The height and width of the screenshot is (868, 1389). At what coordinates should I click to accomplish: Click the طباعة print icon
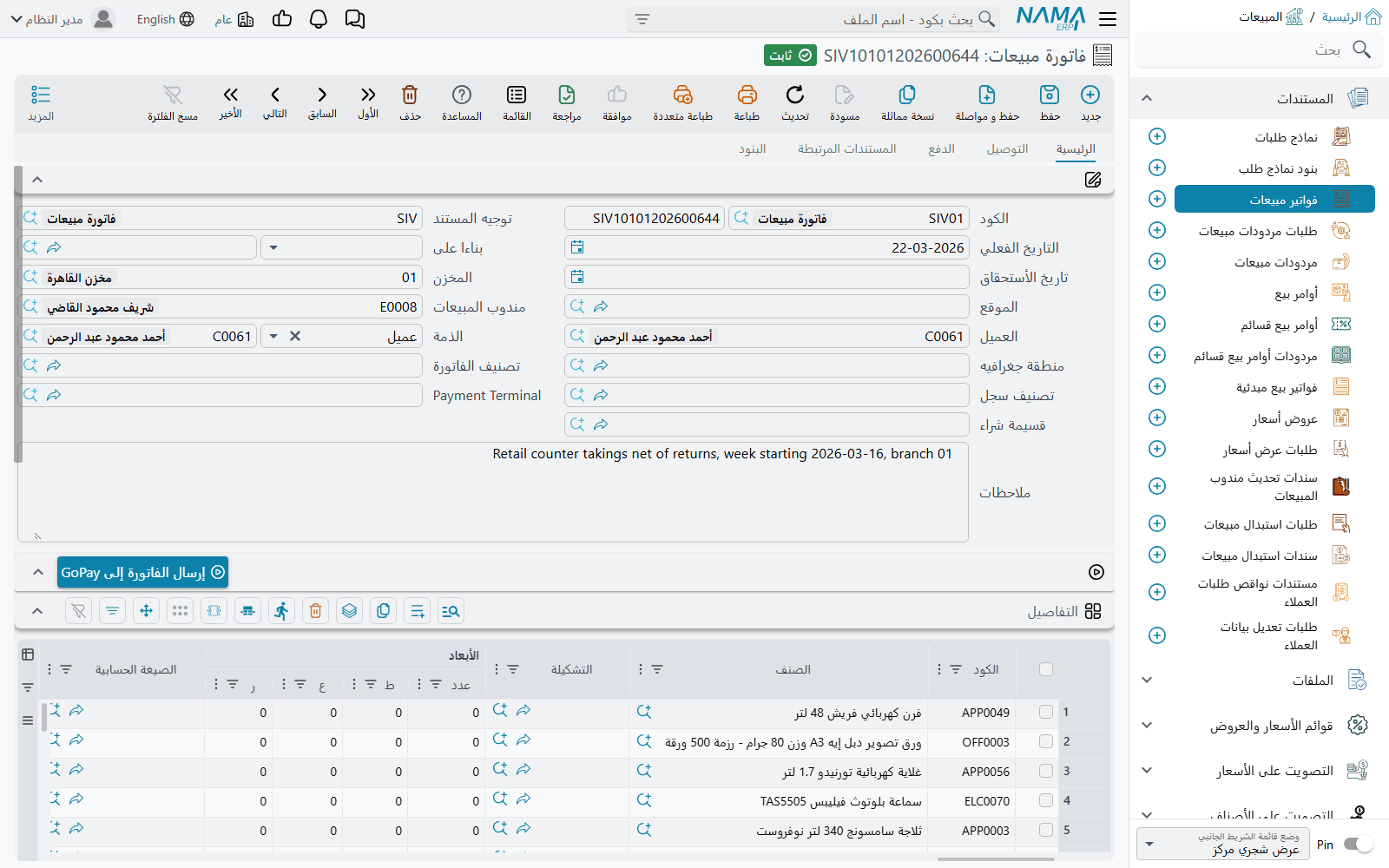tap(747, 95)
